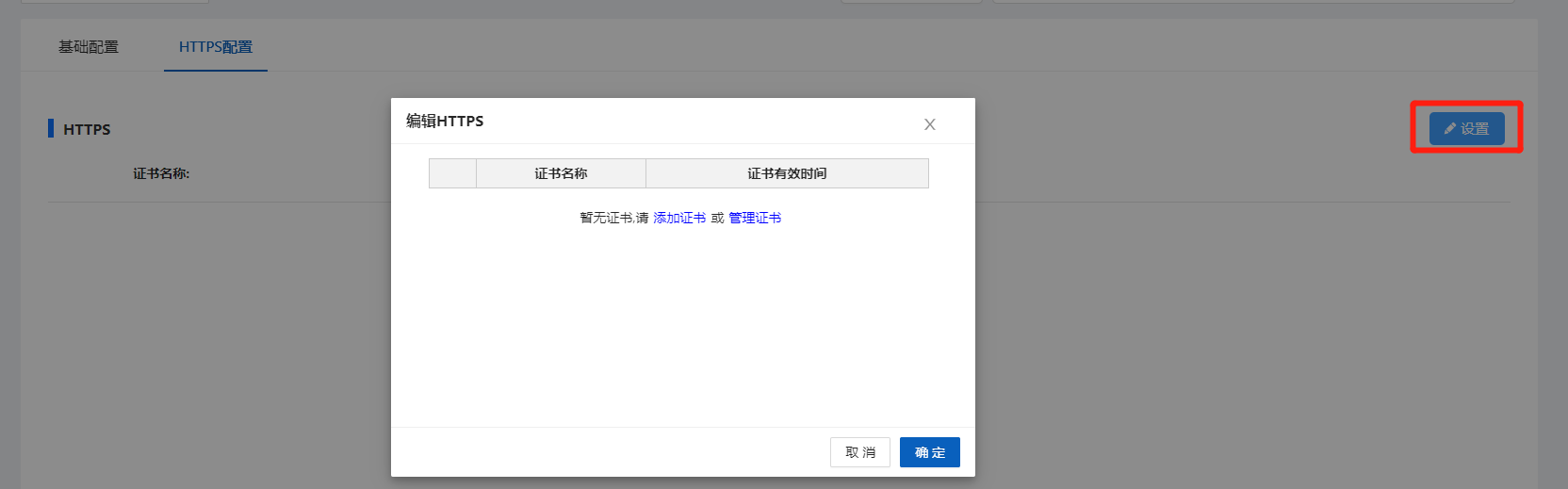Switch to the 基础配置 tab

(x=89, y=46)
